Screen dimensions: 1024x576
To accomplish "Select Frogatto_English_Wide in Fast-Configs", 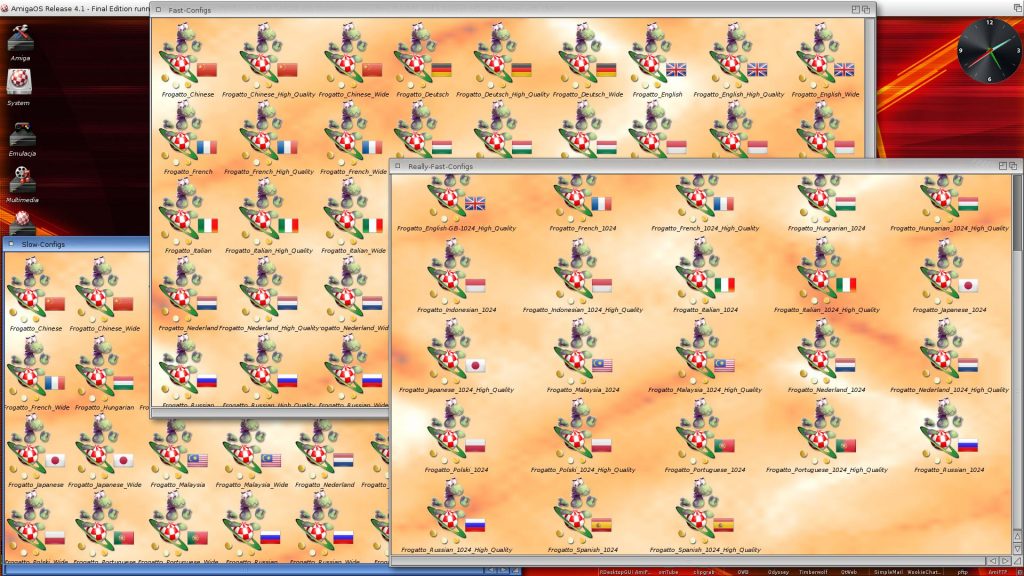I will point(825,60).
